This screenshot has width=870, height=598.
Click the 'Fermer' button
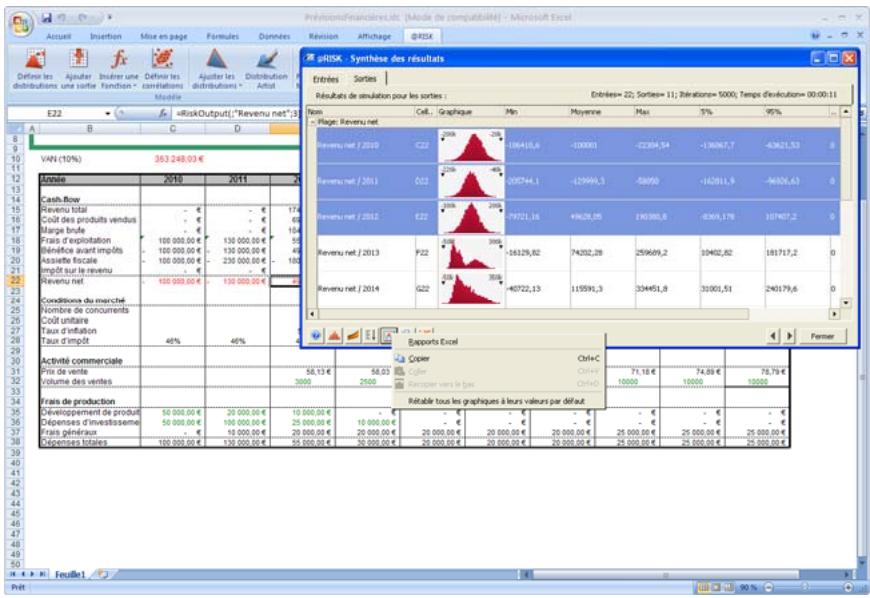pos(822,336)
